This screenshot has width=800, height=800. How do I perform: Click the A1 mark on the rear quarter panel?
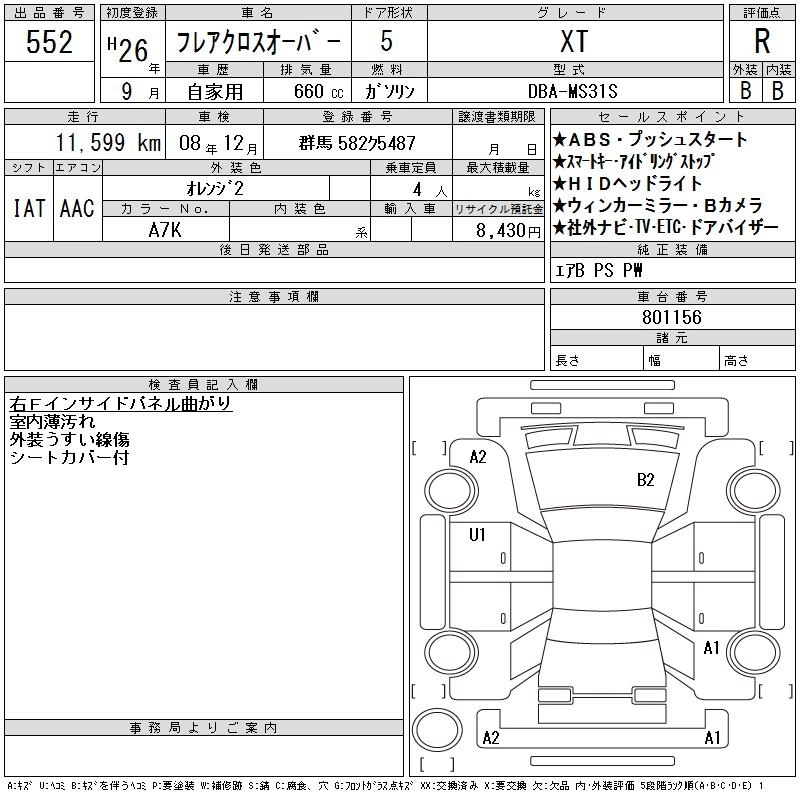711,648
